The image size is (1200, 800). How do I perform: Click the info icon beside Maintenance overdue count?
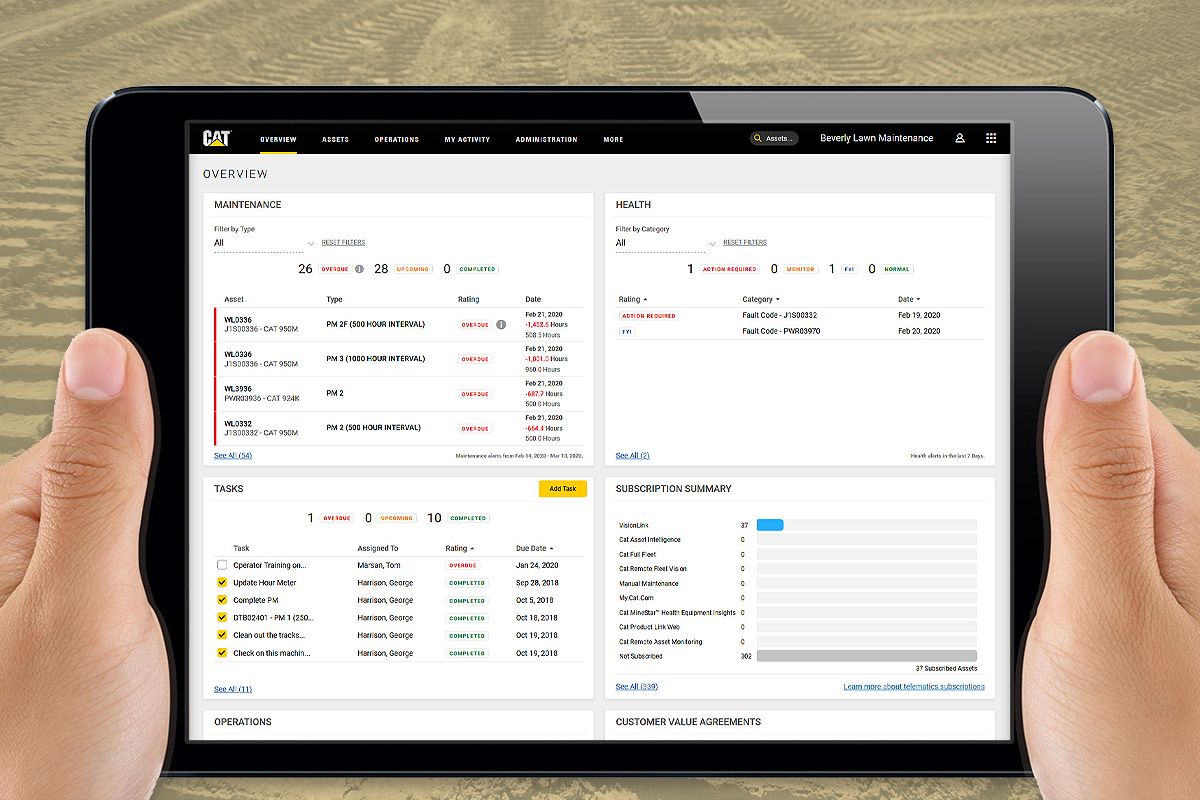click(359, 269)
